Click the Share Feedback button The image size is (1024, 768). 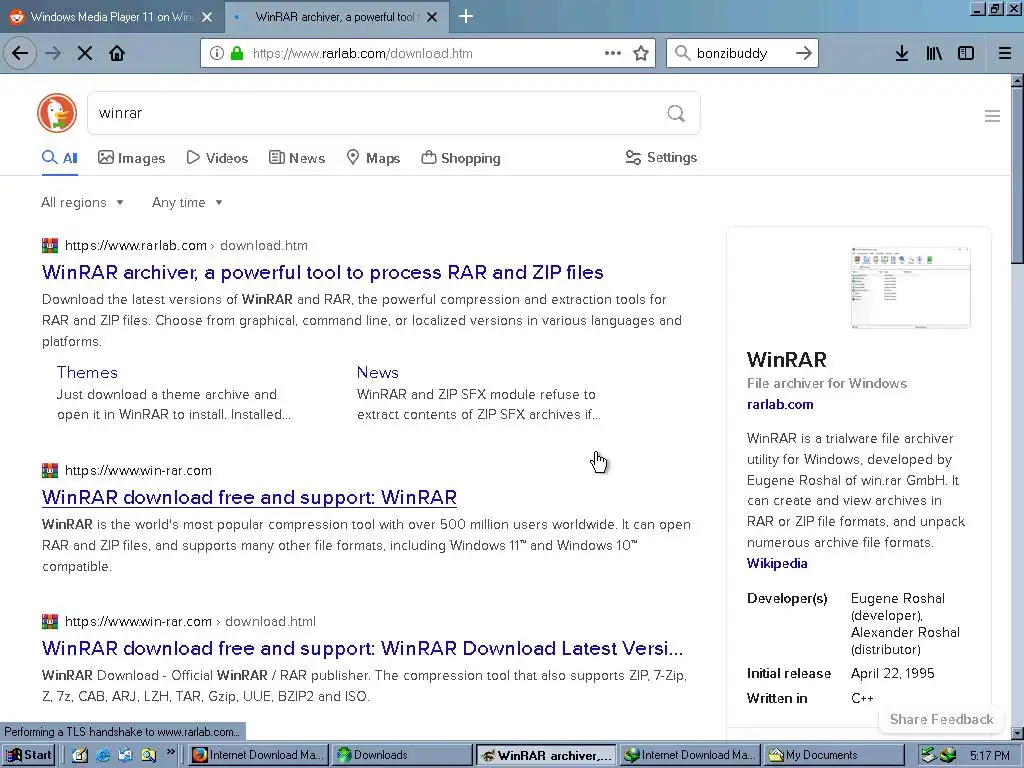pyautogui.click(x=941, y=719)
